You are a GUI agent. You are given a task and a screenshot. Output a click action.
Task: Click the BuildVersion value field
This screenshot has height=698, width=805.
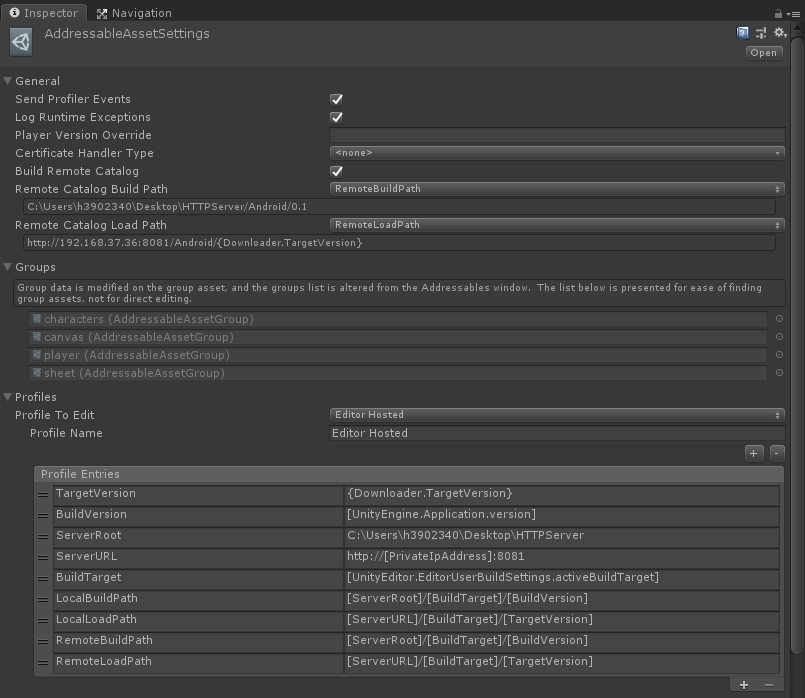pos(562,515)
